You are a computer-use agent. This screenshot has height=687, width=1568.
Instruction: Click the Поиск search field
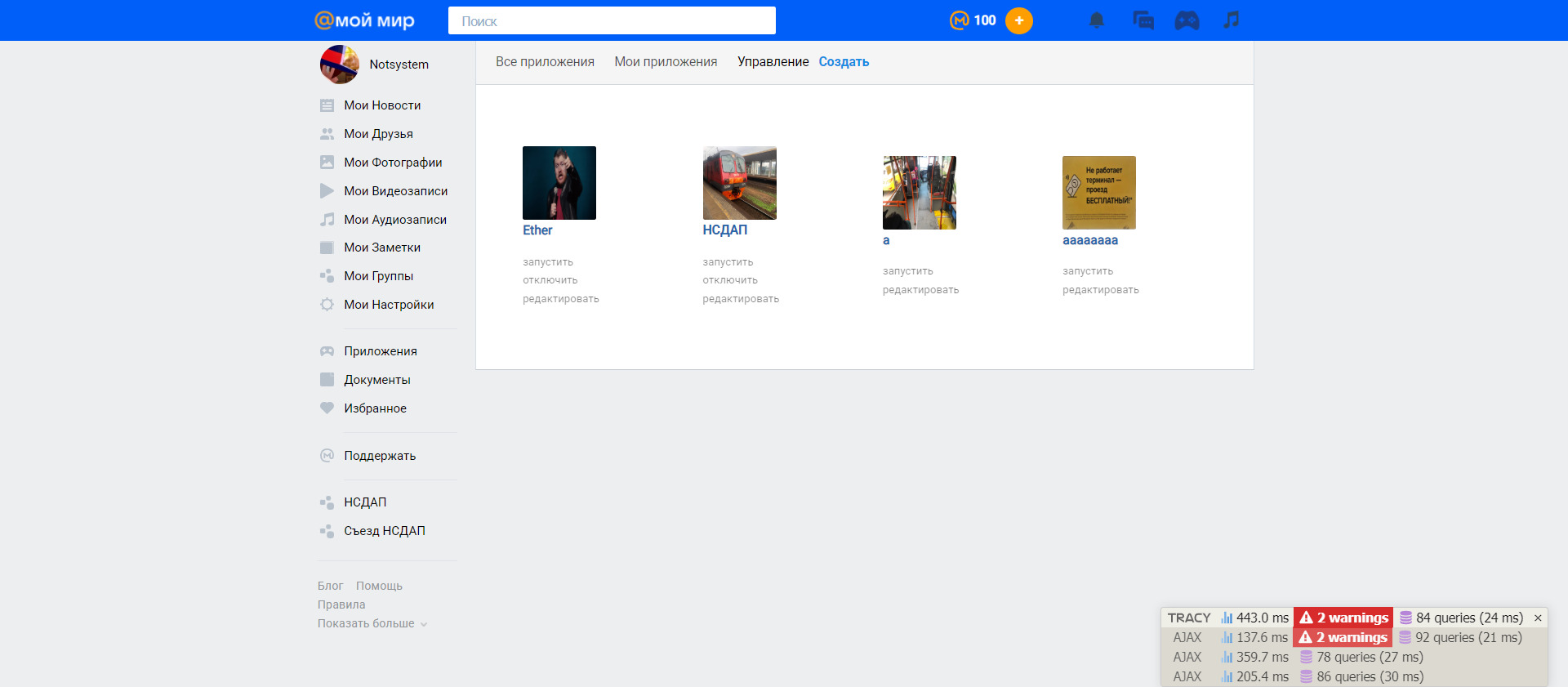point(612,21)
